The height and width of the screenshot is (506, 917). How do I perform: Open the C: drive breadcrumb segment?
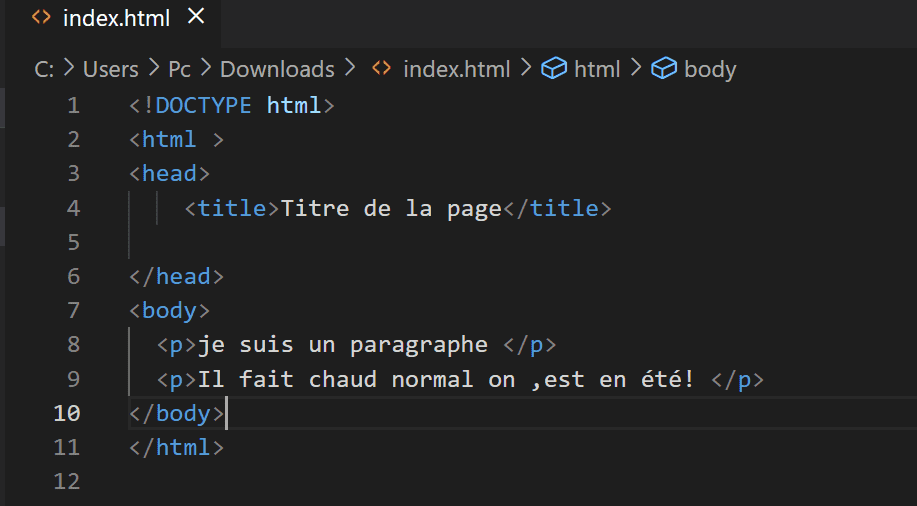tap(44, 70)
